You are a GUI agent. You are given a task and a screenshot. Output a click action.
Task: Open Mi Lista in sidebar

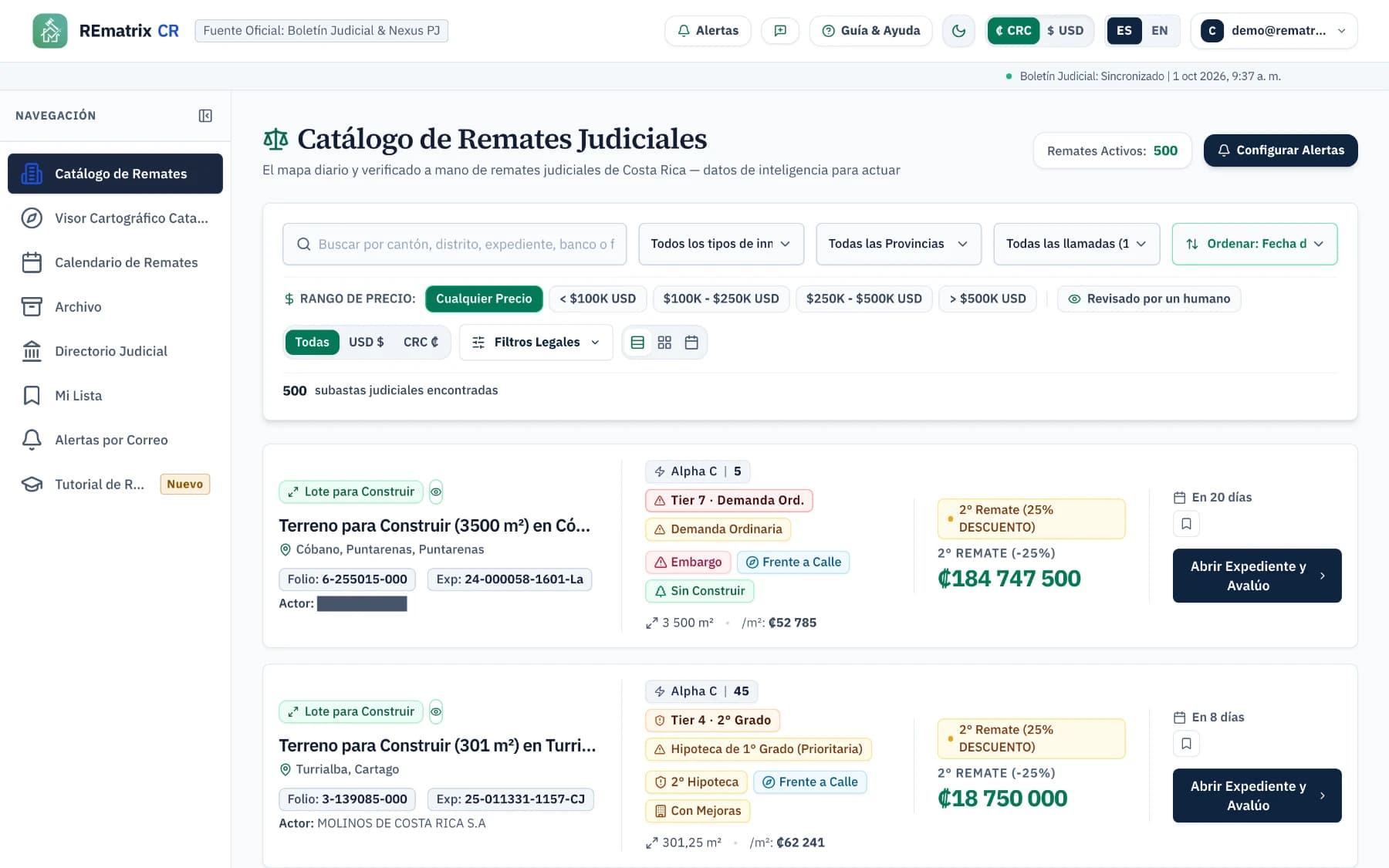pyautogui.click(x=116, y=396)
